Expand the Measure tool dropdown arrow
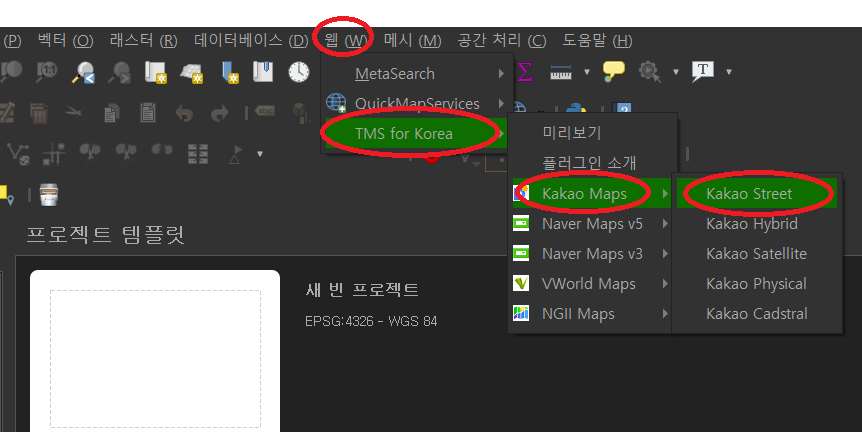This screenshot has width=862, height=432. pos(587,72)
